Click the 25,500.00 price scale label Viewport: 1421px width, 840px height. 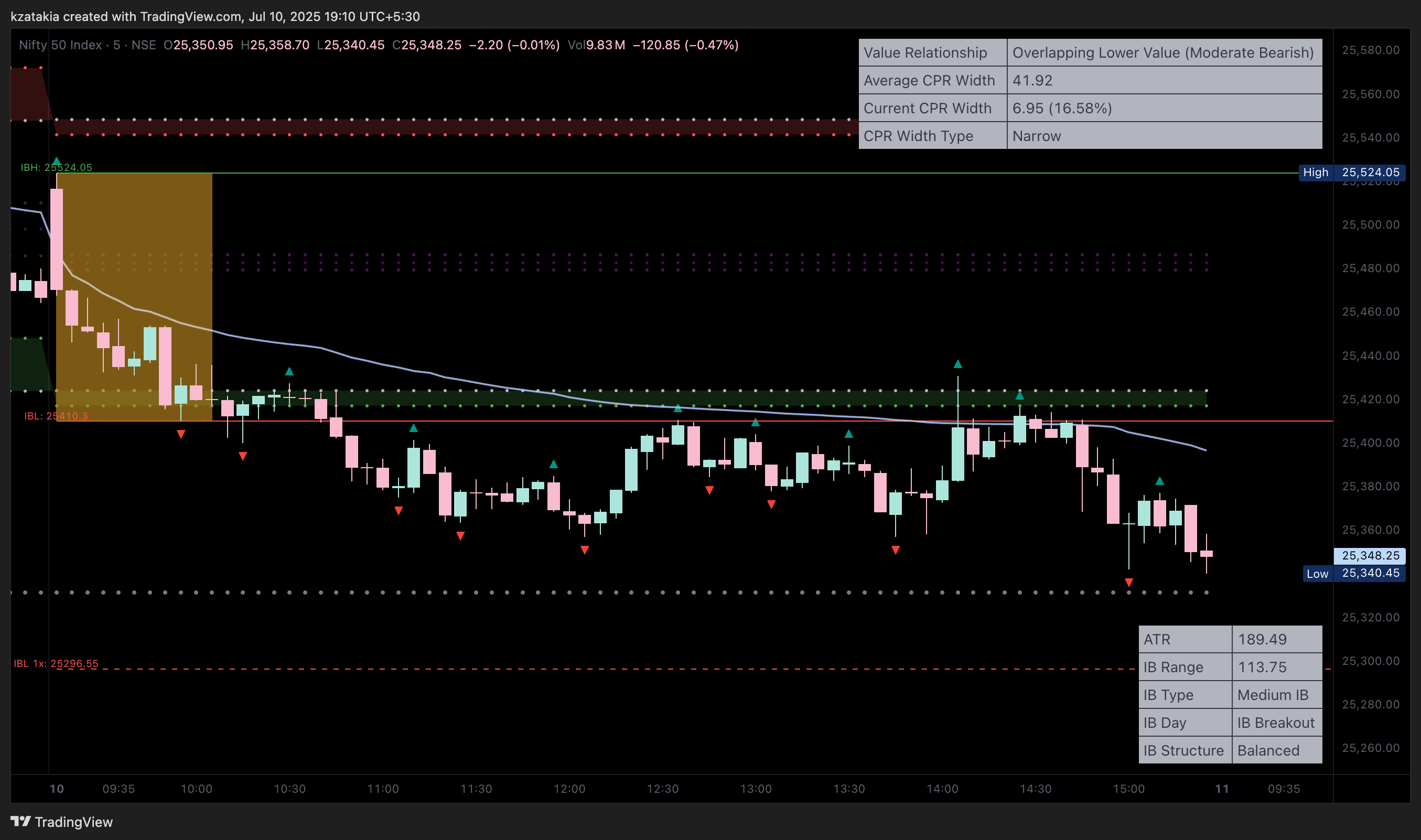tap(1371, 224)
